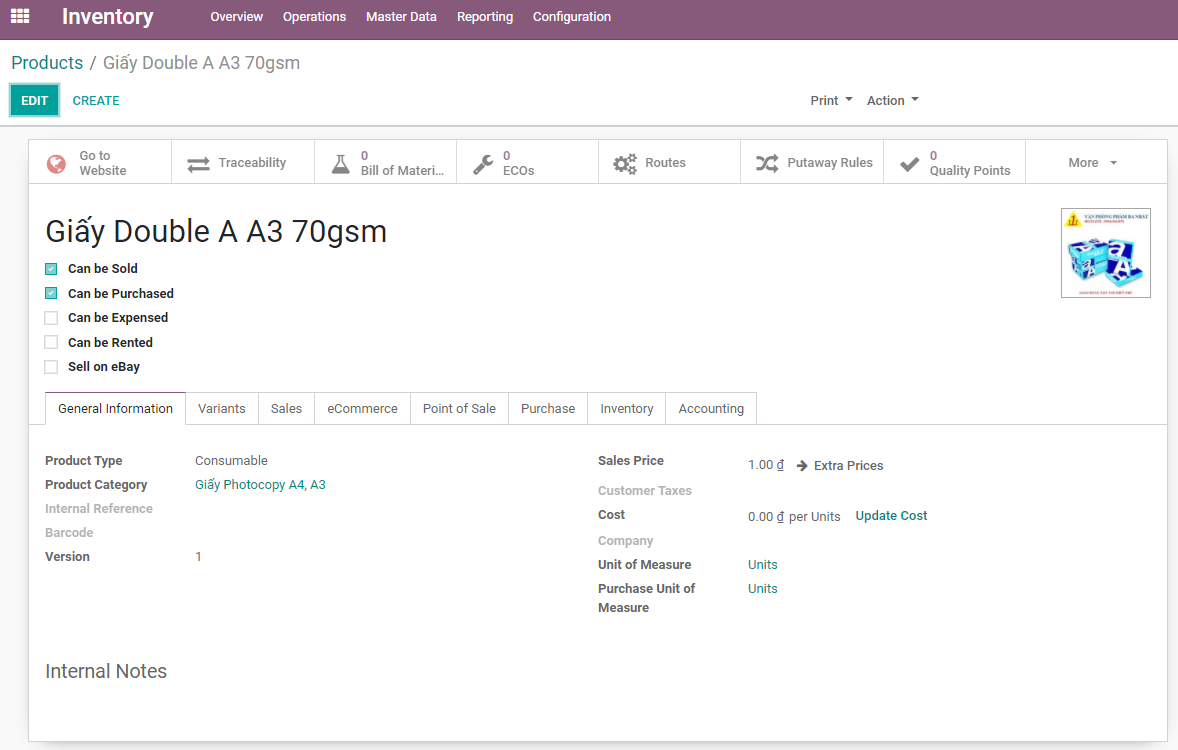Open the Overview menu

pos(237,17)
